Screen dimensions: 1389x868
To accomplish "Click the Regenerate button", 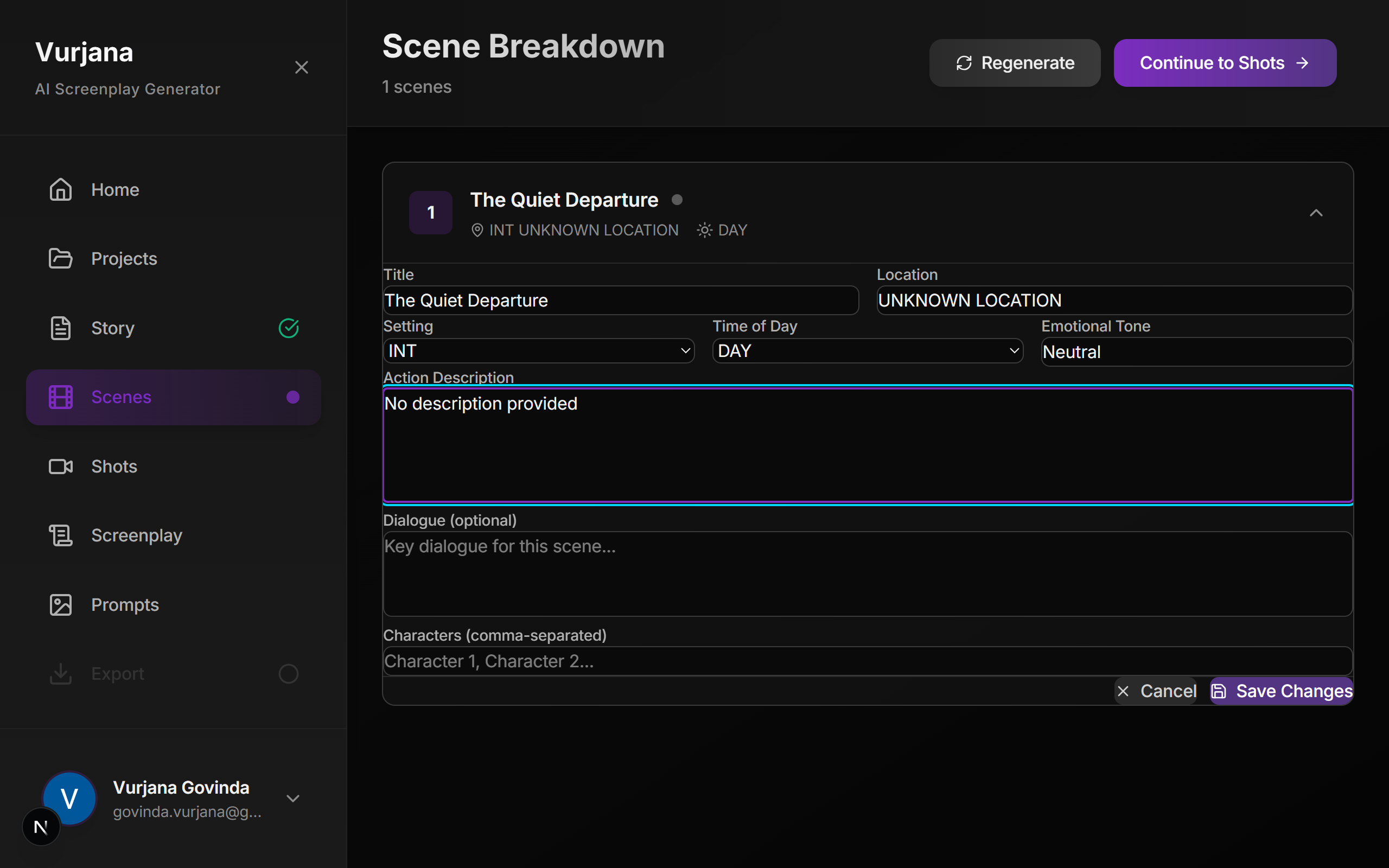I will coord(1014,63).
